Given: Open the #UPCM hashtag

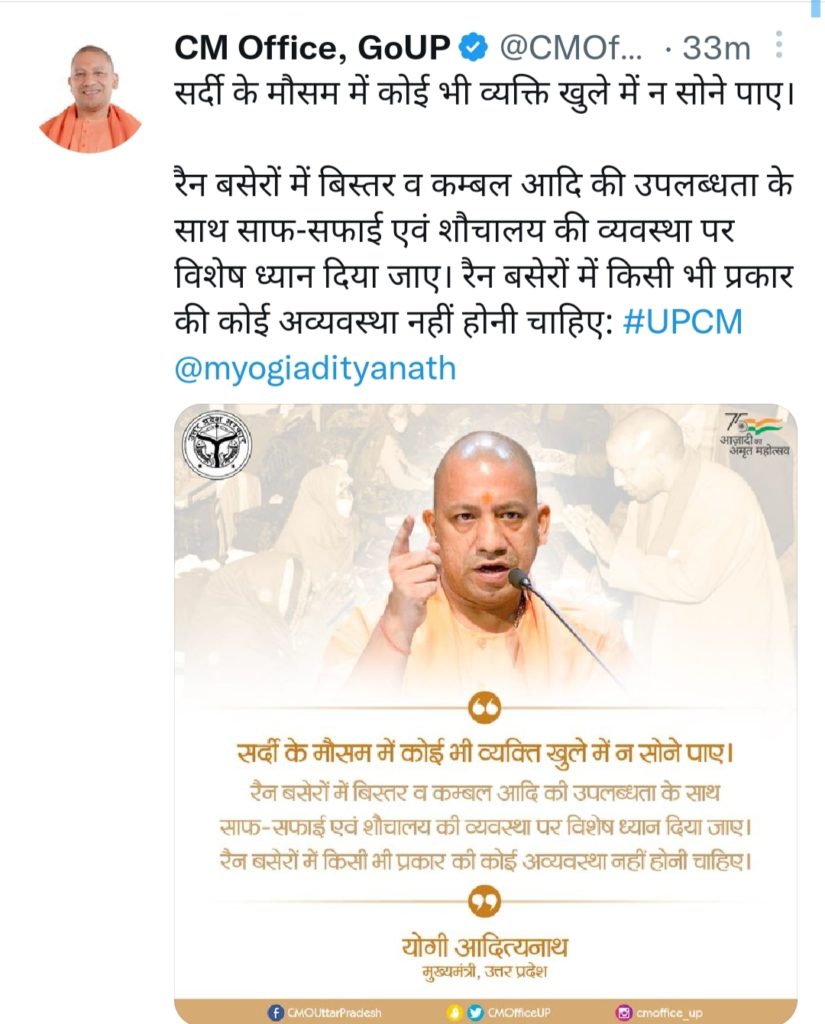Looking at the screenshot, I should coord(683,321).
